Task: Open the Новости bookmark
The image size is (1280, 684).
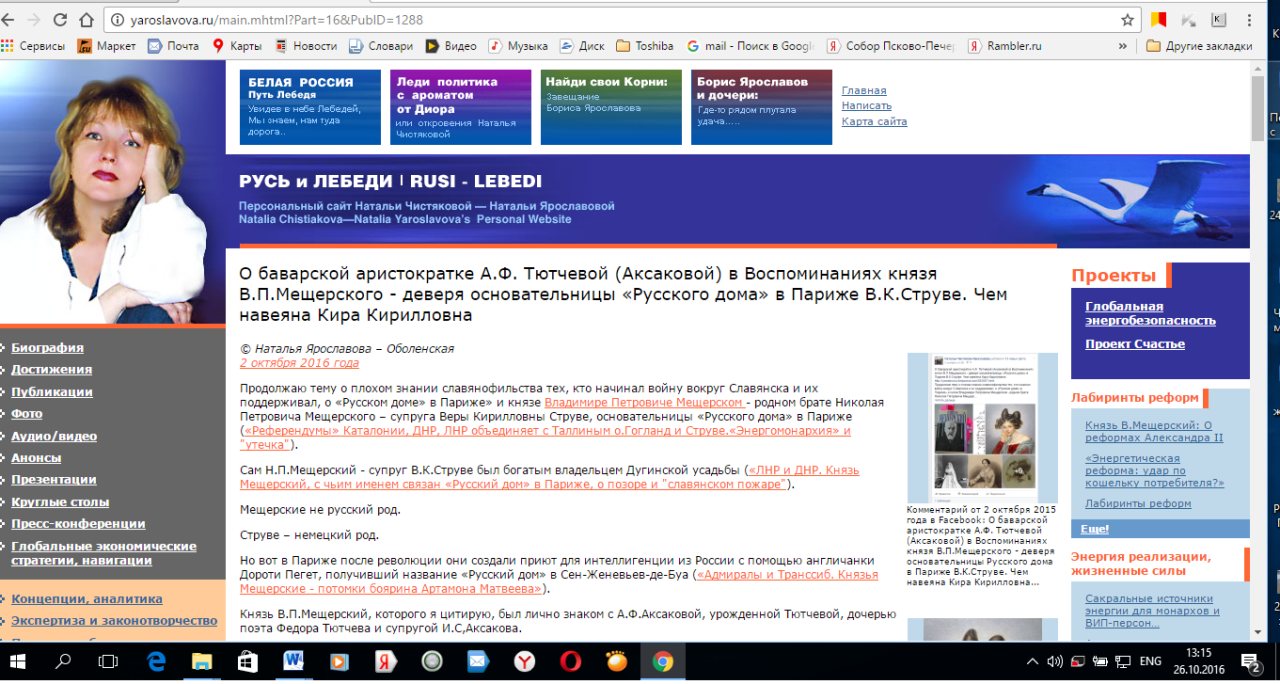Action: click(305, 46)
